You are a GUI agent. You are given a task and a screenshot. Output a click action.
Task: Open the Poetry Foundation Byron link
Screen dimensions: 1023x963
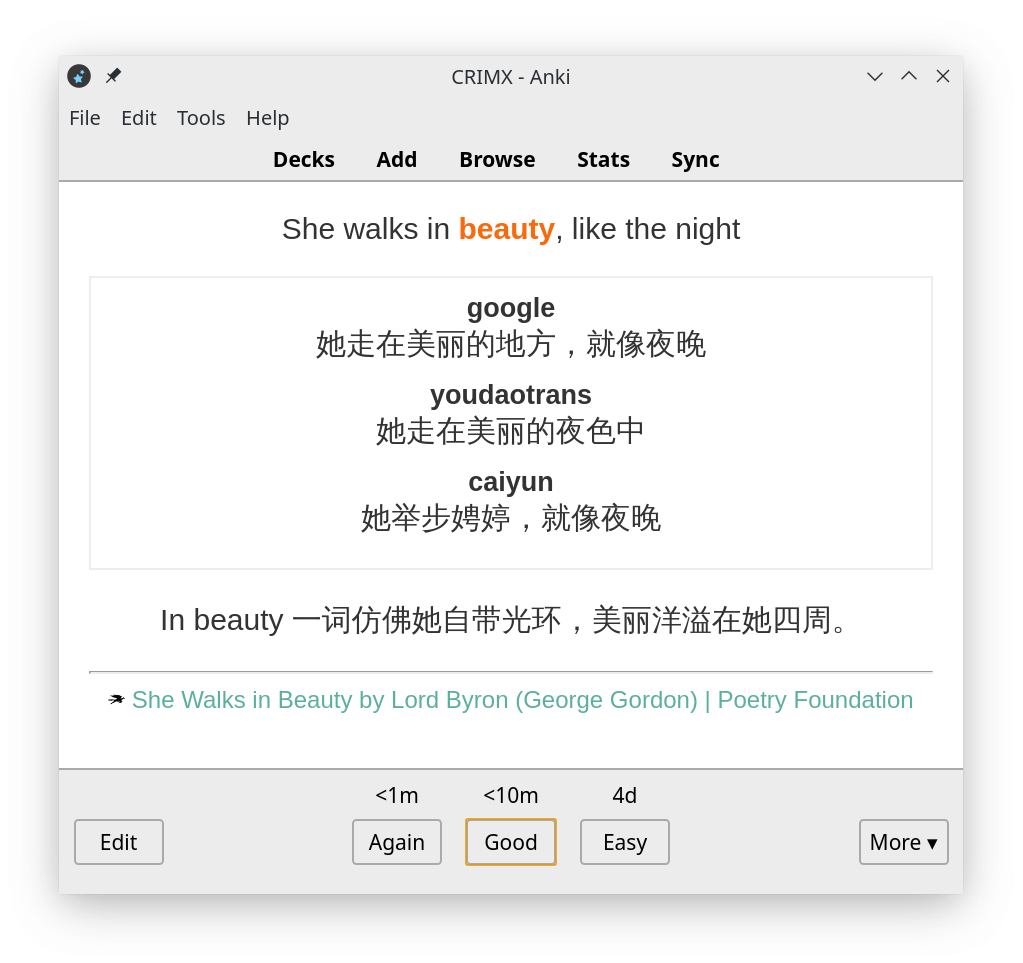click(x=522, y=700)
